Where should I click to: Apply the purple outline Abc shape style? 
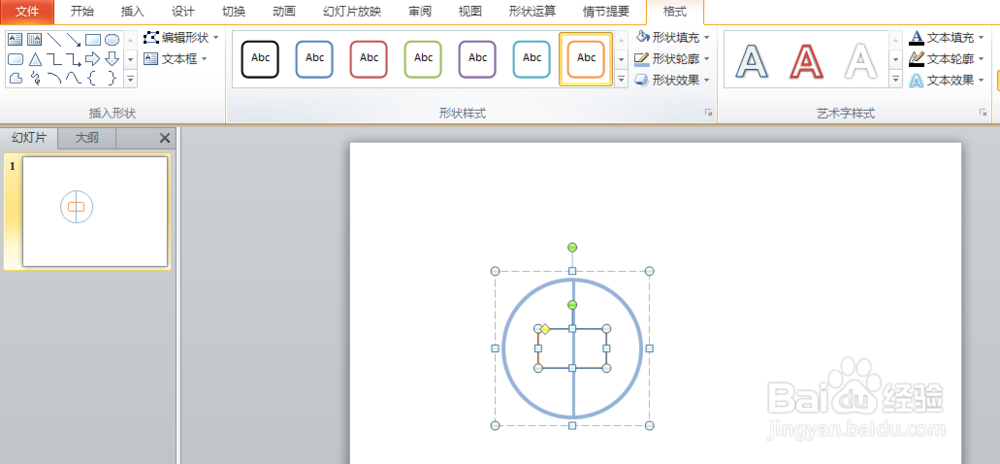click(478, 59)
